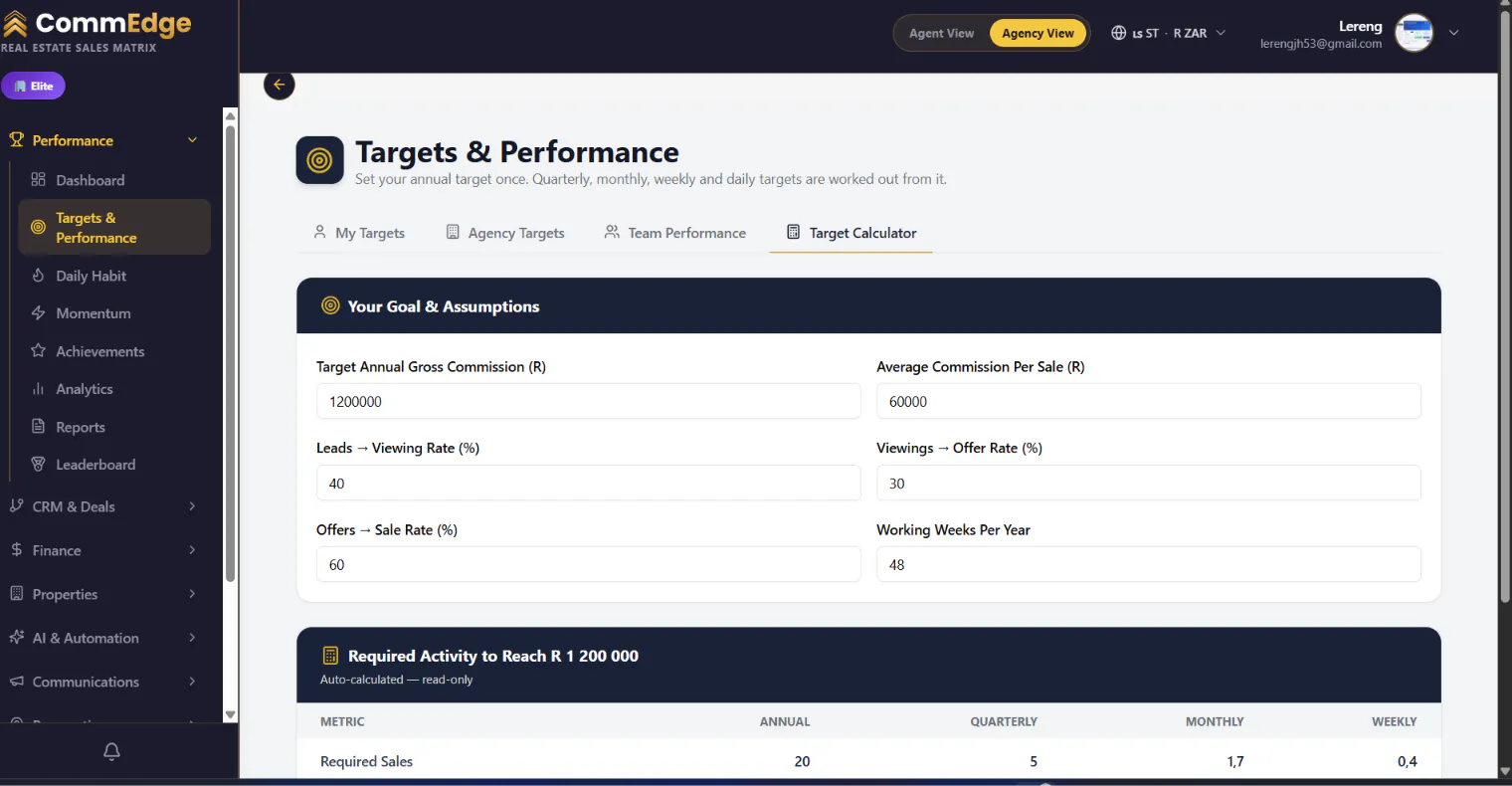Click the Required Sales row label
This screenshot has height=786, width=1512.
pyautogui.click(x=366, y=761)
